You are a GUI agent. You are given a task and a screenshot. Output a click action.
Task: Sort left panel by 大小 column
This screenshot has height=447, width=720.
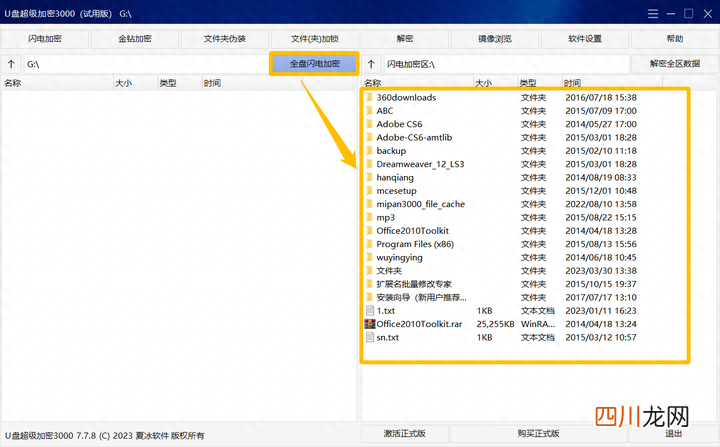point(135,83)
